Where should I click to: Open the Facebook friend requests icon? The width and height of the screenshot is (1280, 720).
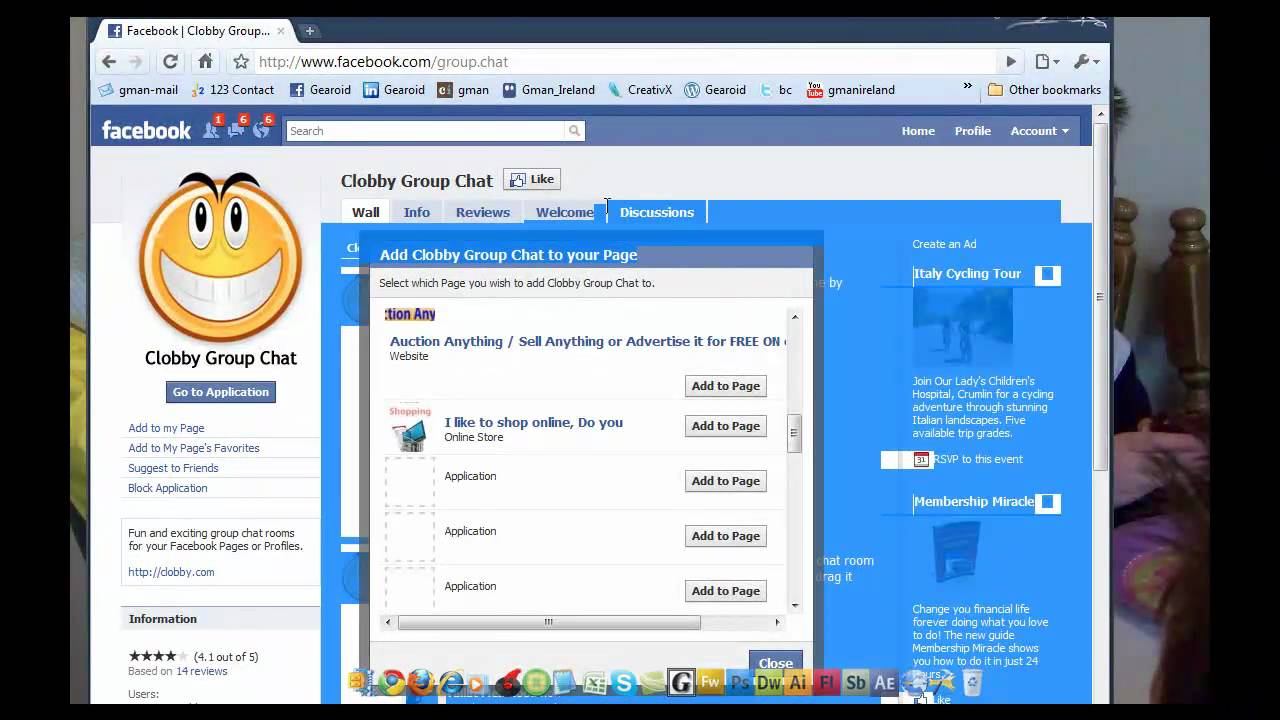[x=211, y=129]
